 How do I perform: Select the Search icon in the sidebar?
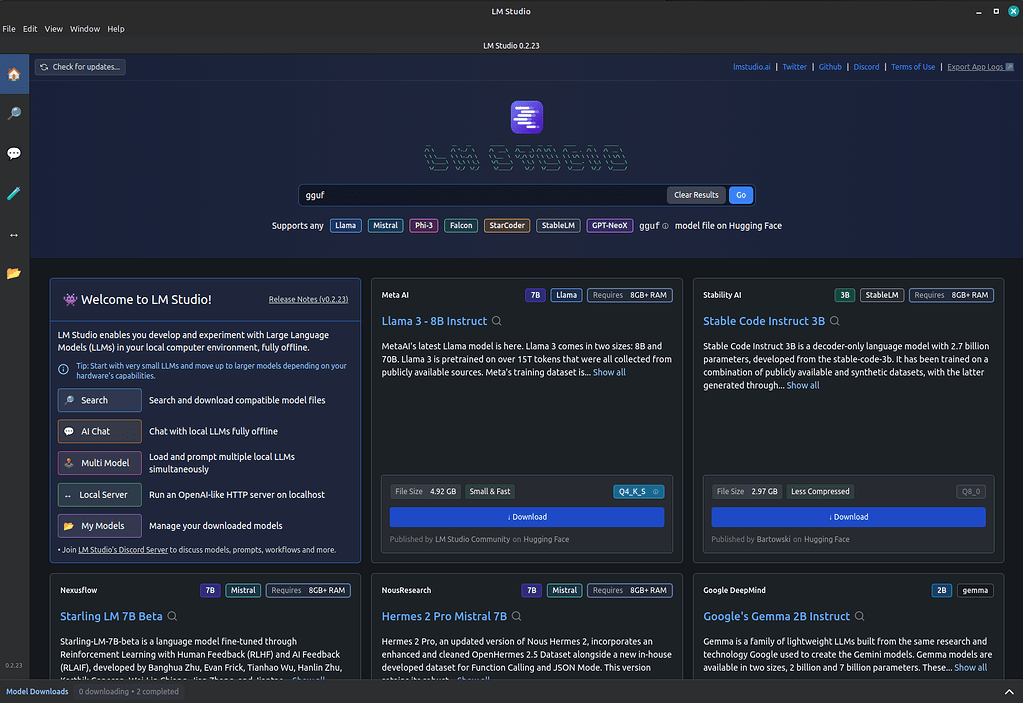click(13, 113)
